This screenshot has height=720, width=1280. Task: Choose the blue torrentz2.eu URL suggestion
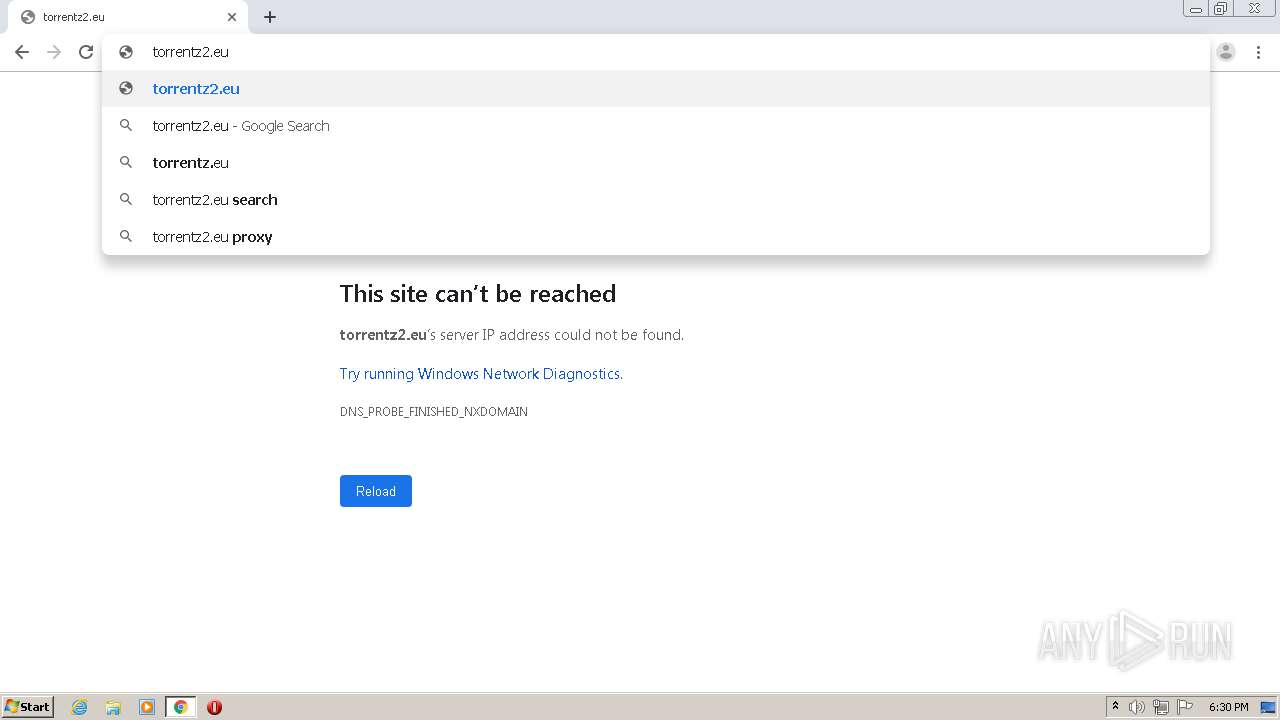click(x=656, y=88)
